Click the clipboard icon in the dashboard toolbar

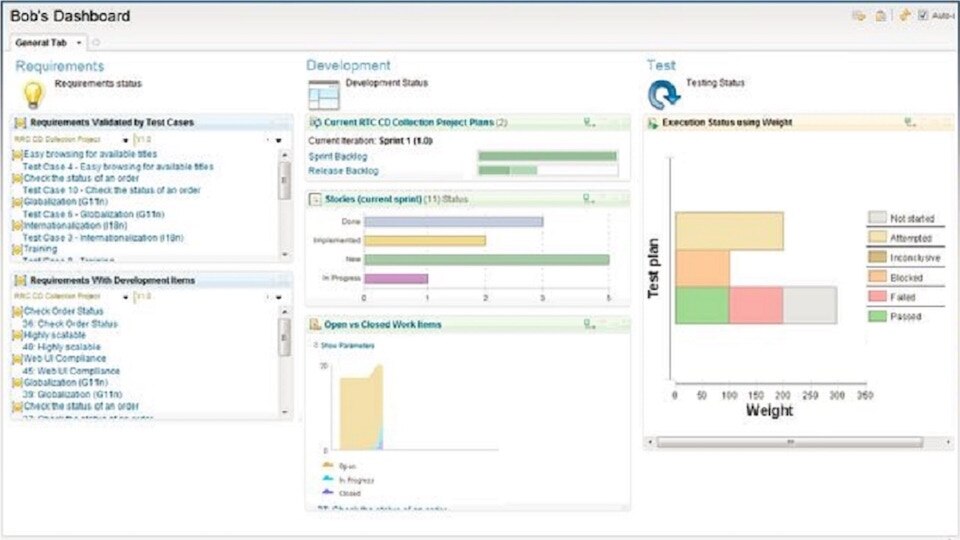[880, 16]
